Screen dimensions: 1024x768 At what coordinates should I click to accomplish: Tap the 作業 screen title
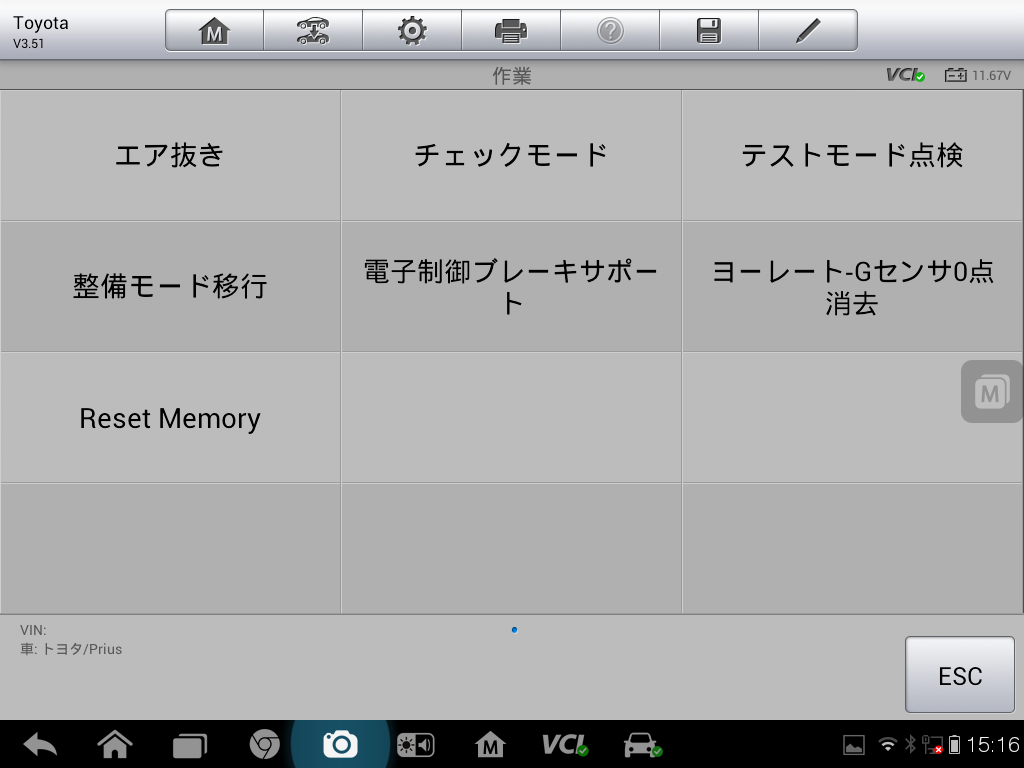coord(511,76)
